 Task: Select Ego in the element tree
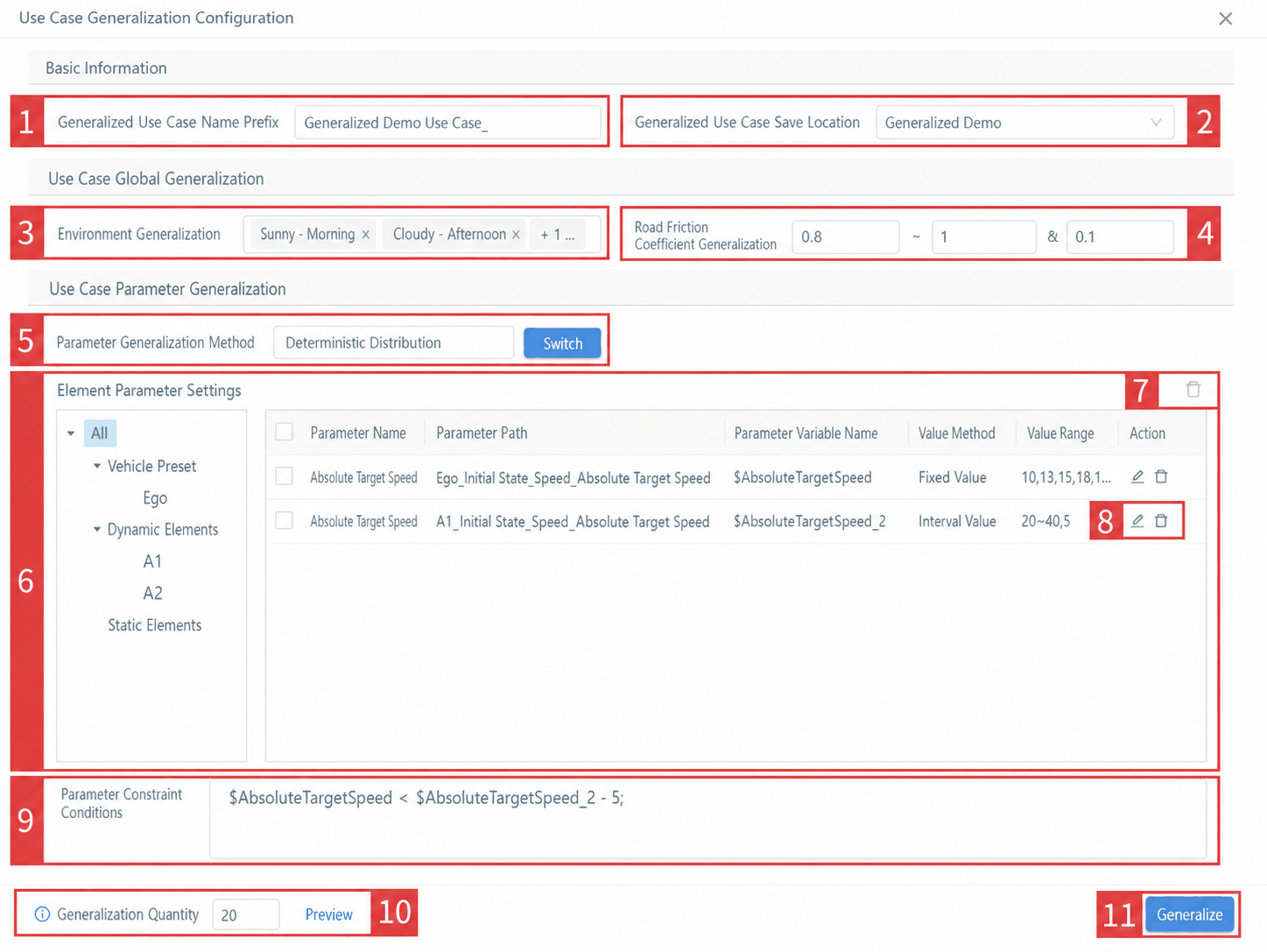pos(155,497)
